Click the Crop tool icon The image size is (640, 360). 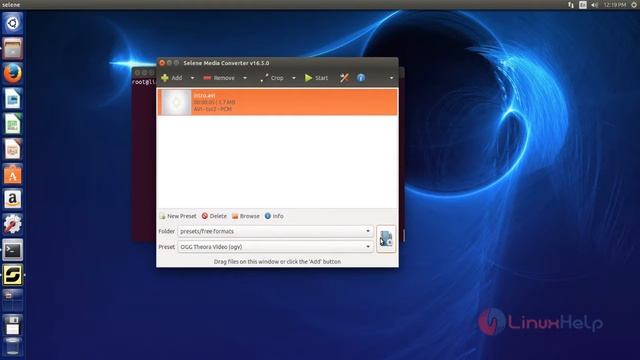click(264, 78)
